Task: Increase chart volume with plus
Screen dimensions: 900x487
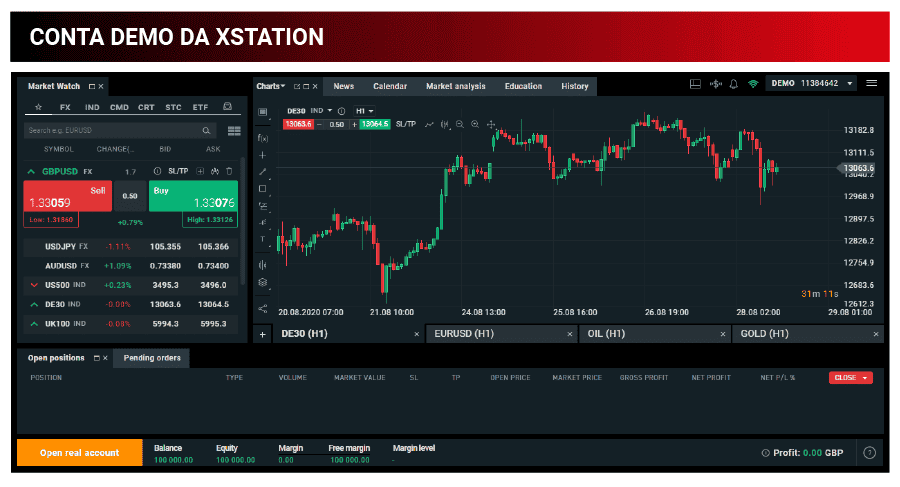Action: click(354, 124)
